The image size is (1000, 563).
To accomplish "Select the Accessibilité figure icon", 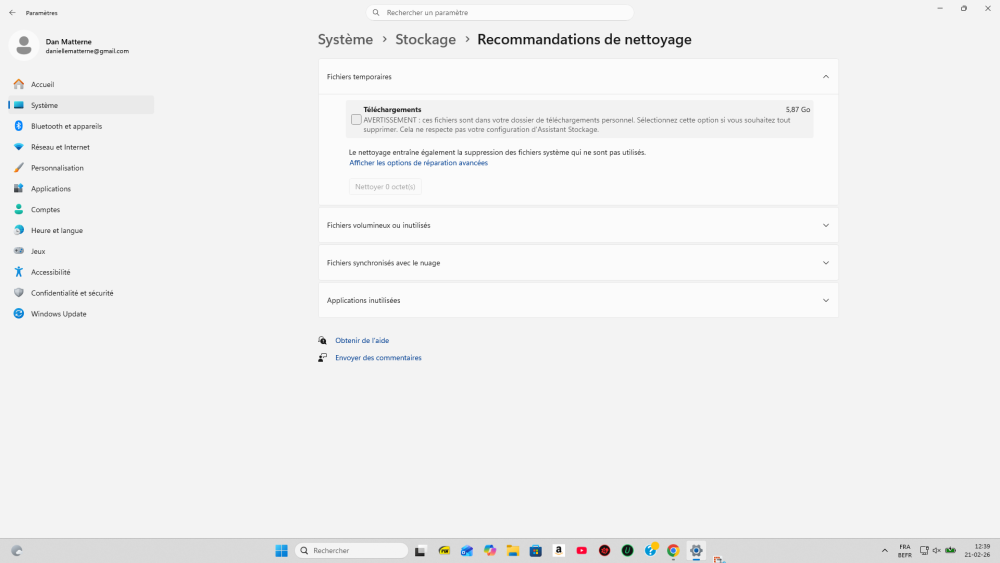I will click(x=19, y=272).
